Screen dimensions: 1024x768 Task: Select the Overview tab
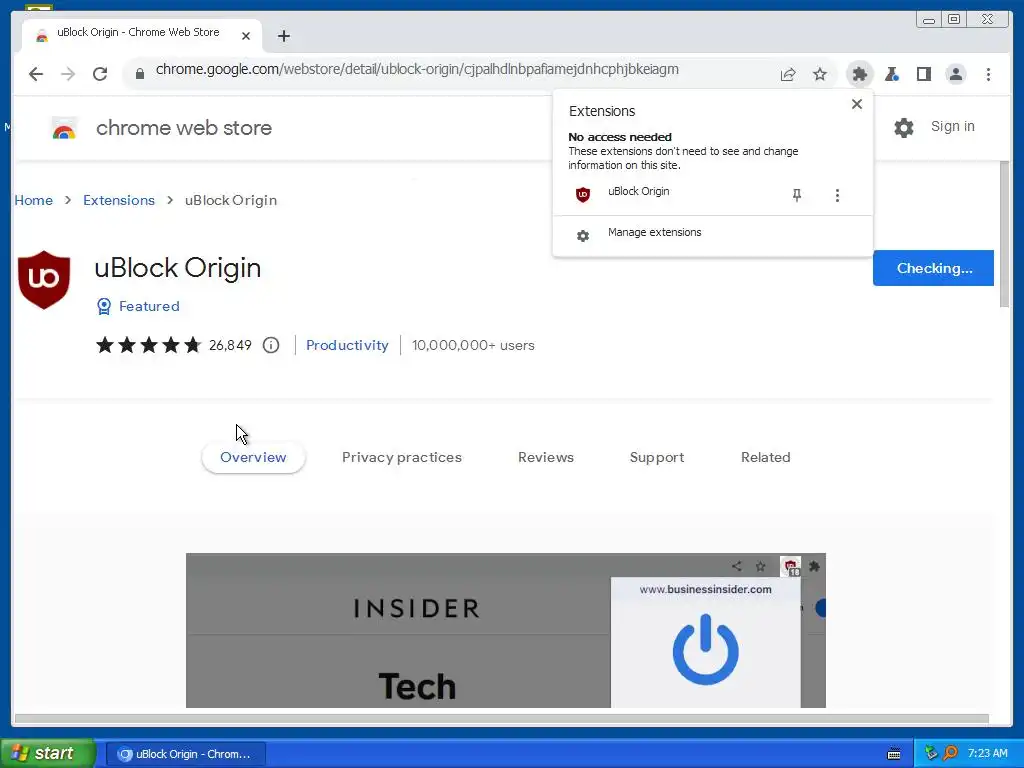point(253,457)
